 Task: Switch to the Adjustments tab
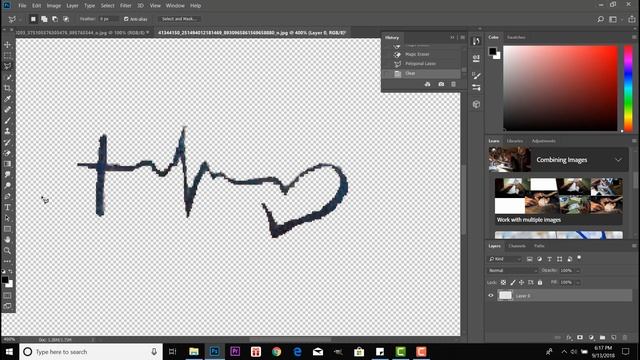point(543,141)
